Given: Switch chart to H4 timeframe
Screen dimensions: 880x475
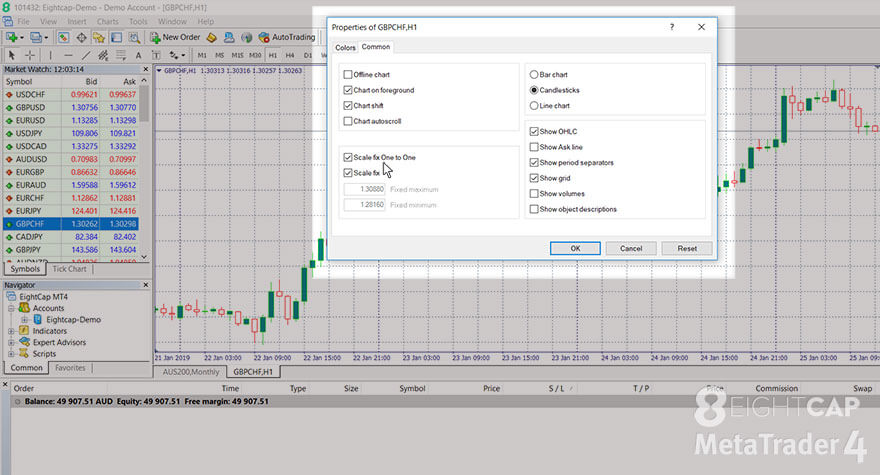Looking at the screenshot, I should pyautogui.click(x=290, y=55).
